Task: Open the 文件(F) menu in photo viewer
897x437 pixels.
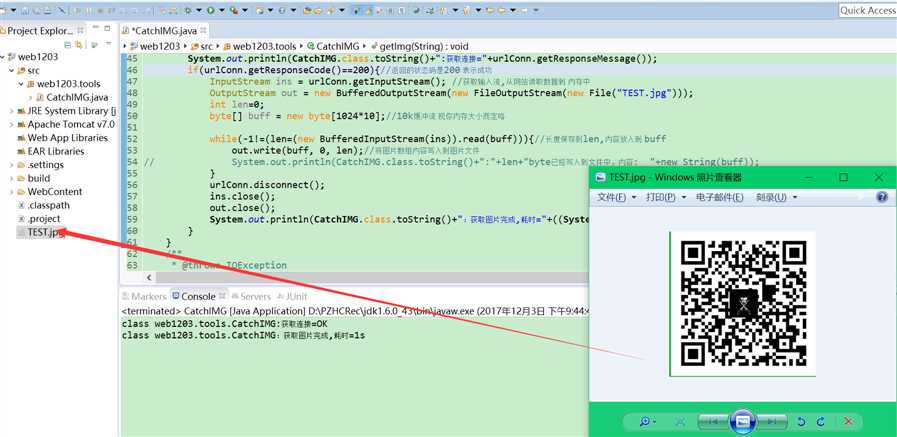Action: pos(617,197)
